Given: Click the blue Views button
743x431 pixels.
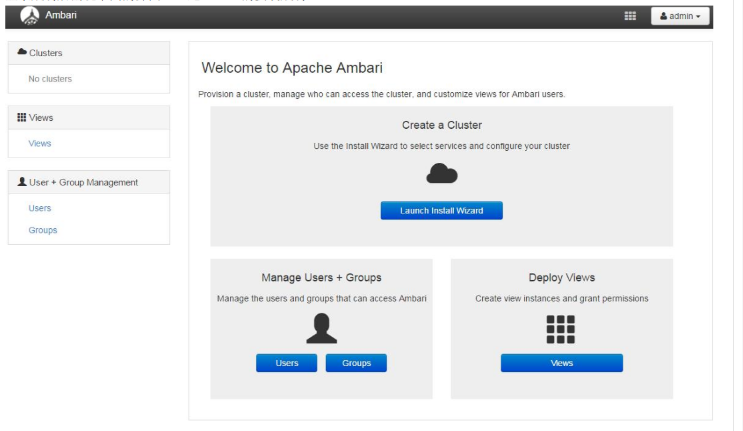Looking at the screenshot, I should coord(561,363).
